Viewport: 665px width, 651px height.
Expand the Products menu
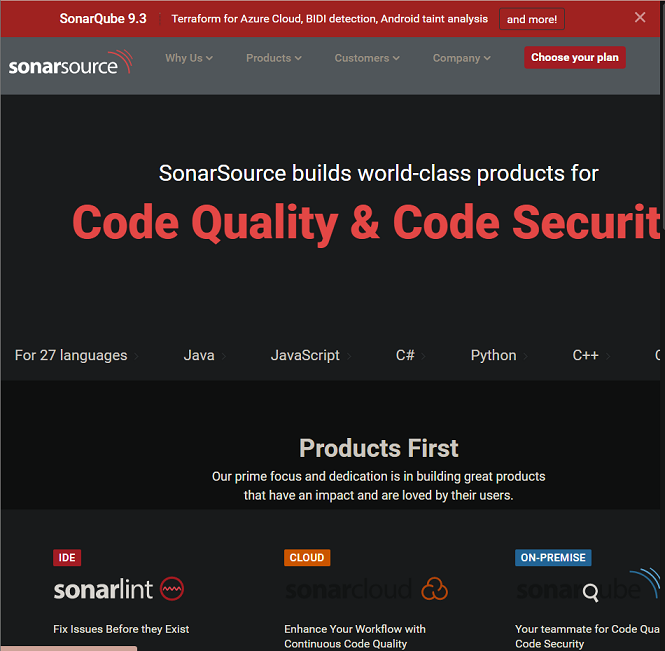click(x=274, y=58)
